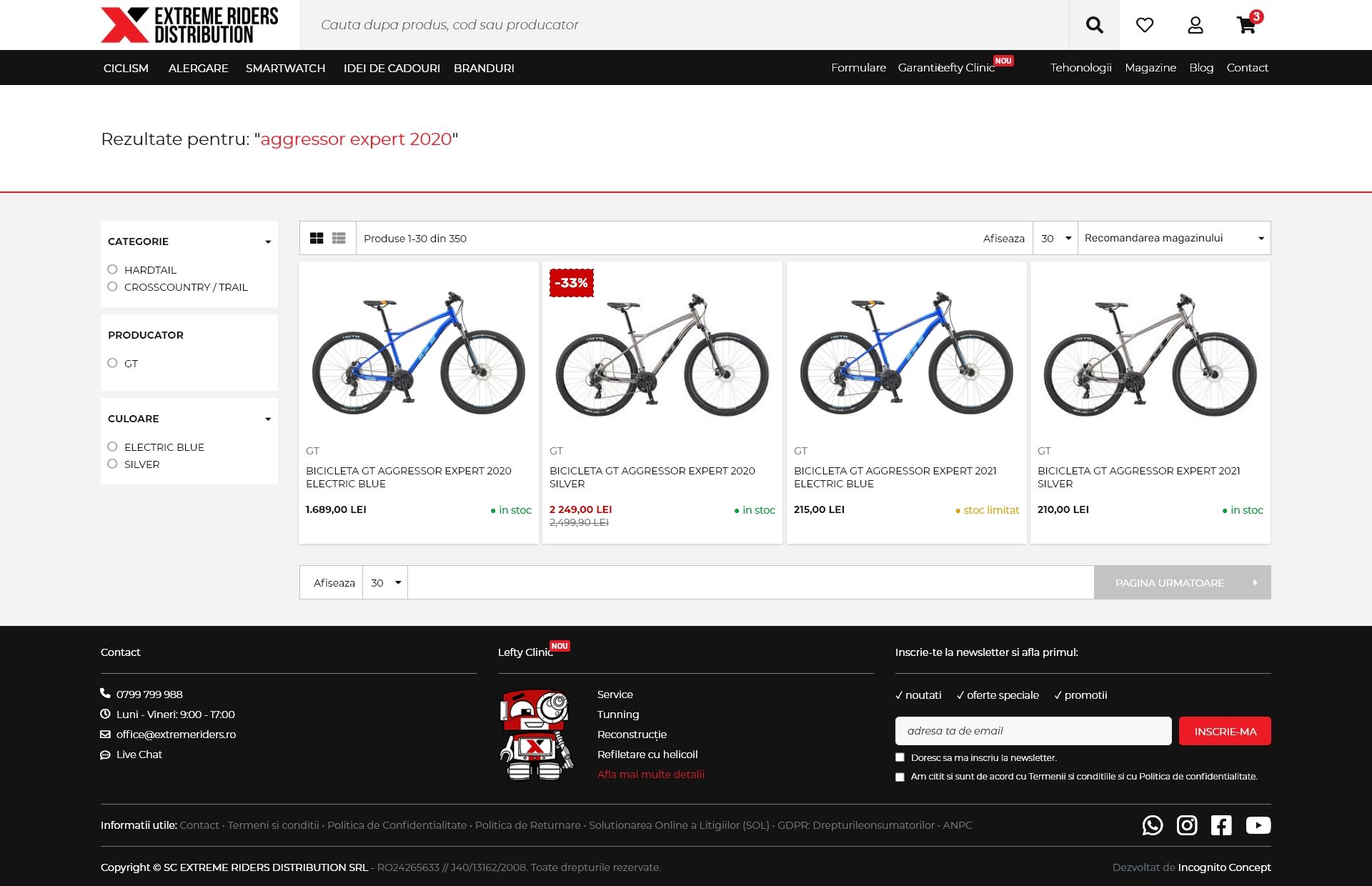Open the shopping cart showing 3 items
The image size is (1372, 886).
1246,26
